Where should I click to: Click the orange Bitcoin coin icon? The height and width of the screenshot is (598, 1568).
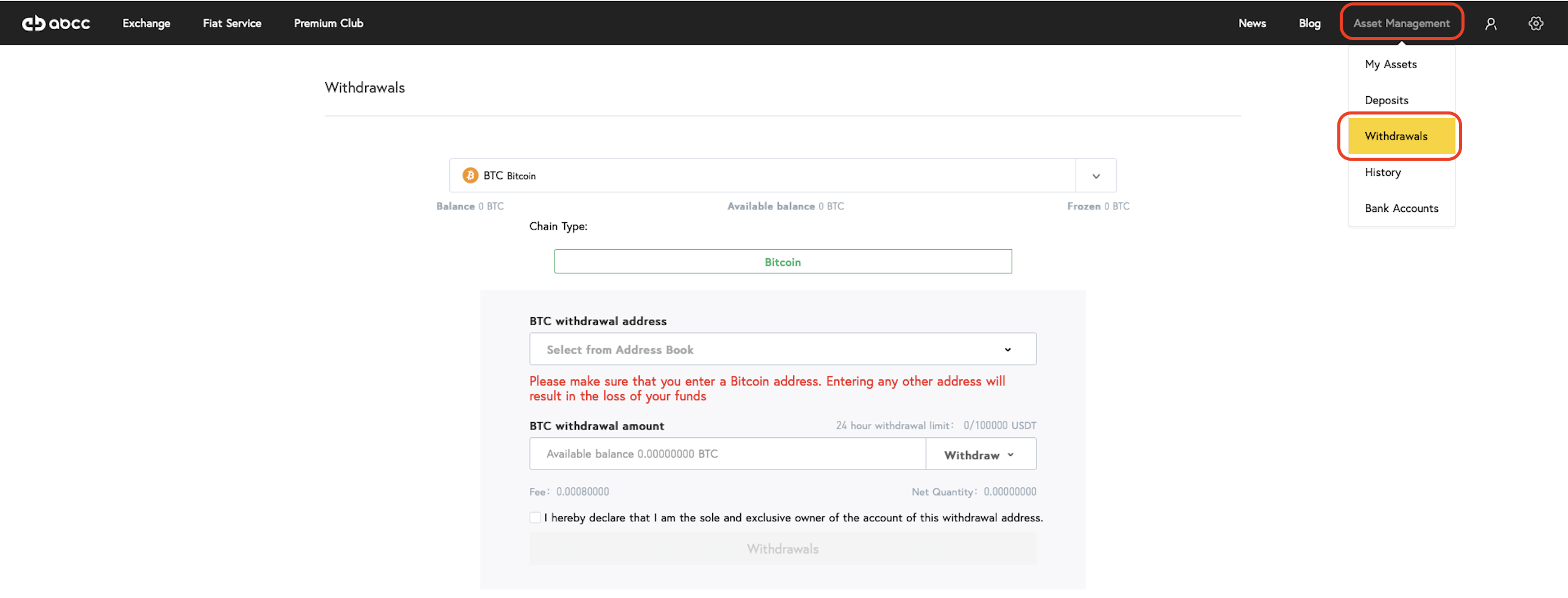coord(470,175)
